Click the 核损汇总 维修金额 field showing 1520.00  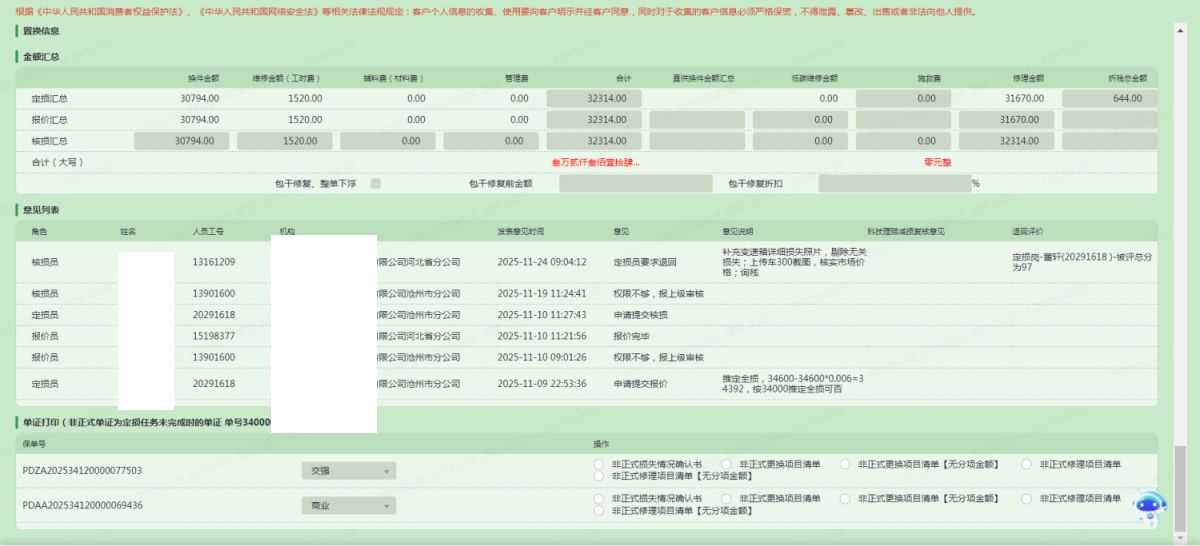(x=284, y=141)
